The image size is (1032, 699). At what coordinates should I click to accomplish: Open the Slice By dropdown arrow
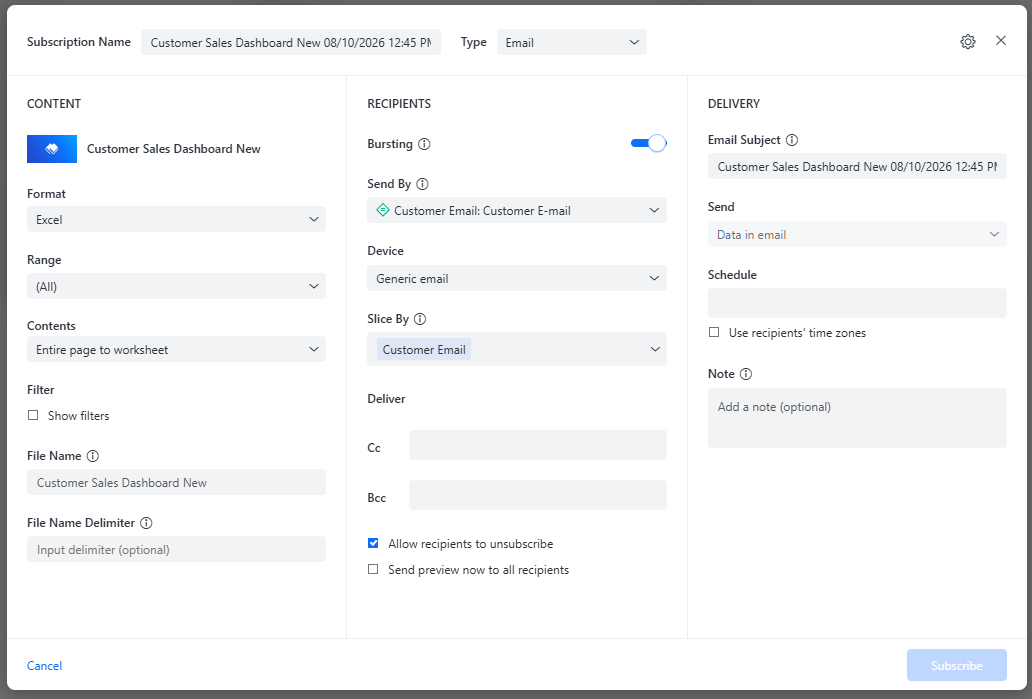click(x=655, y=349)
